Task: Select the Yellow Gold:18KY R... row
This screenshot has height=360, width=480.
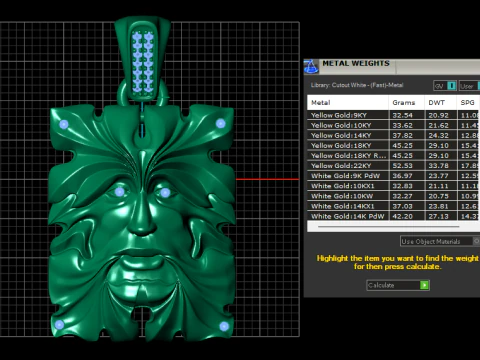Action: tap(393, 156)
